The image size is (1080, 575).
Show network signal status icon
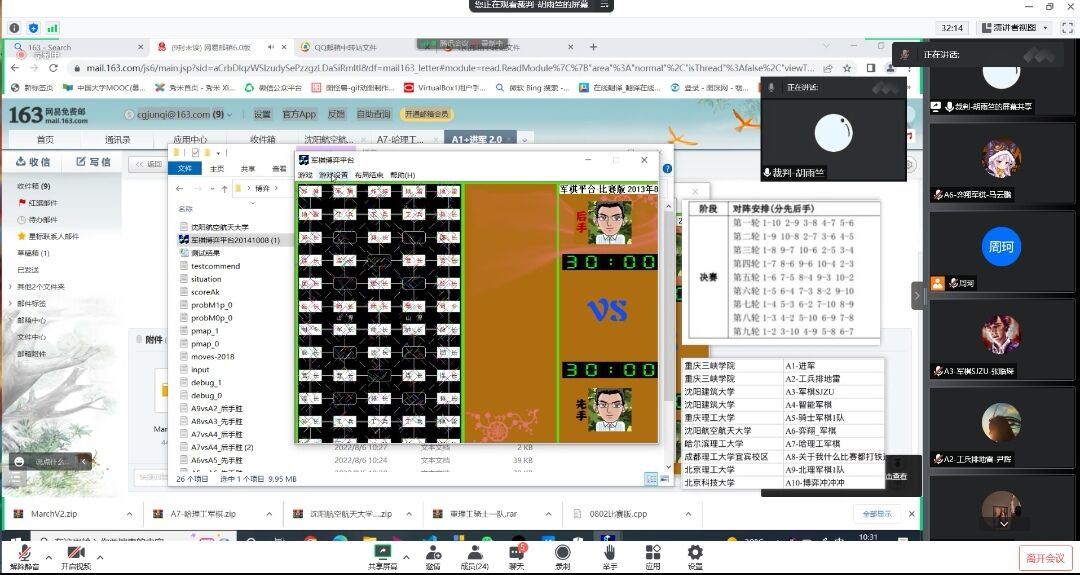pos(53,28)
